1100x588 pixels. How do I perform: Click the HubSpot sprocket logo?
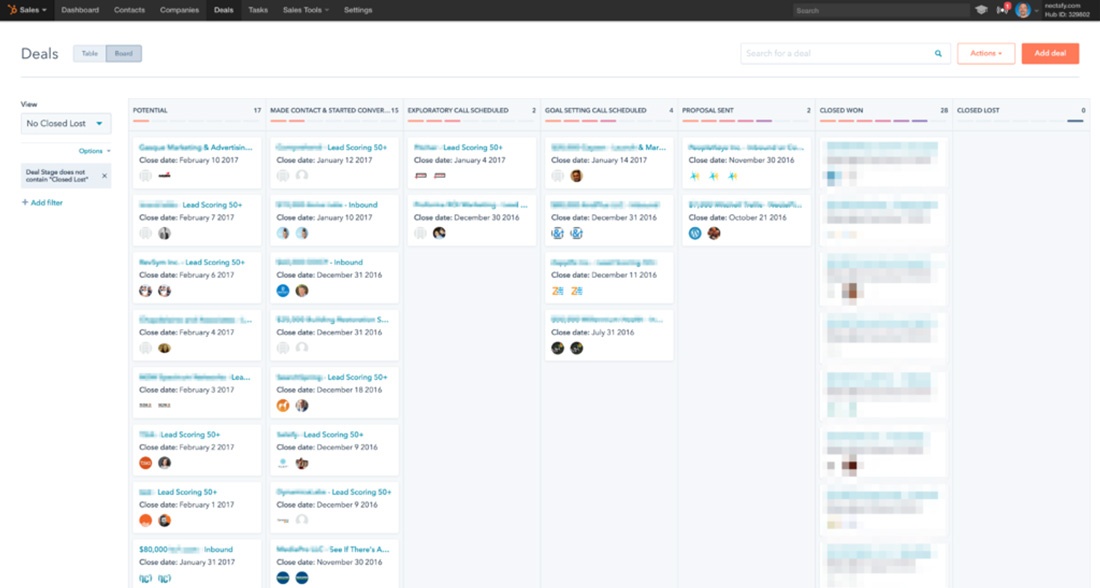pyautogui.click(x=12, y=10)
